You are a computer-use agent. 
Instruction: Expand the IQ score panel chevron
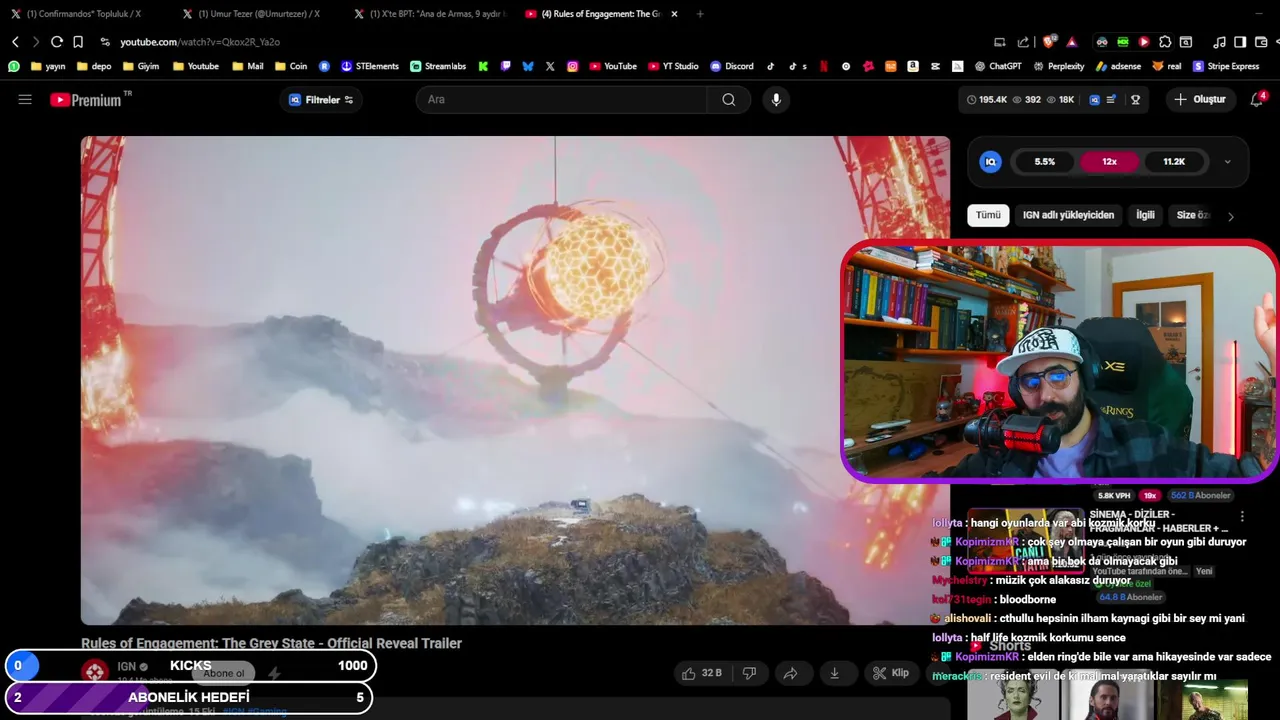click(1228, 162)
